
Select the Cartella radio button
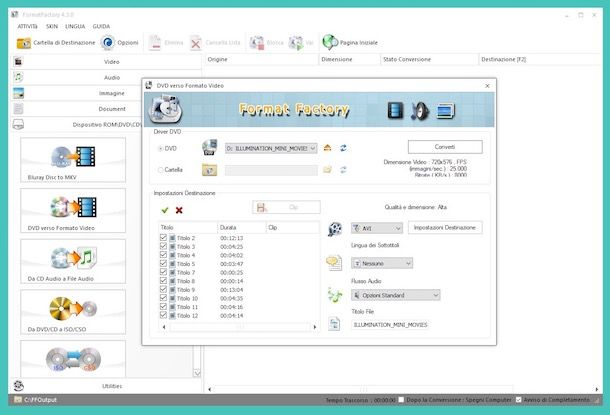[160, 170]
